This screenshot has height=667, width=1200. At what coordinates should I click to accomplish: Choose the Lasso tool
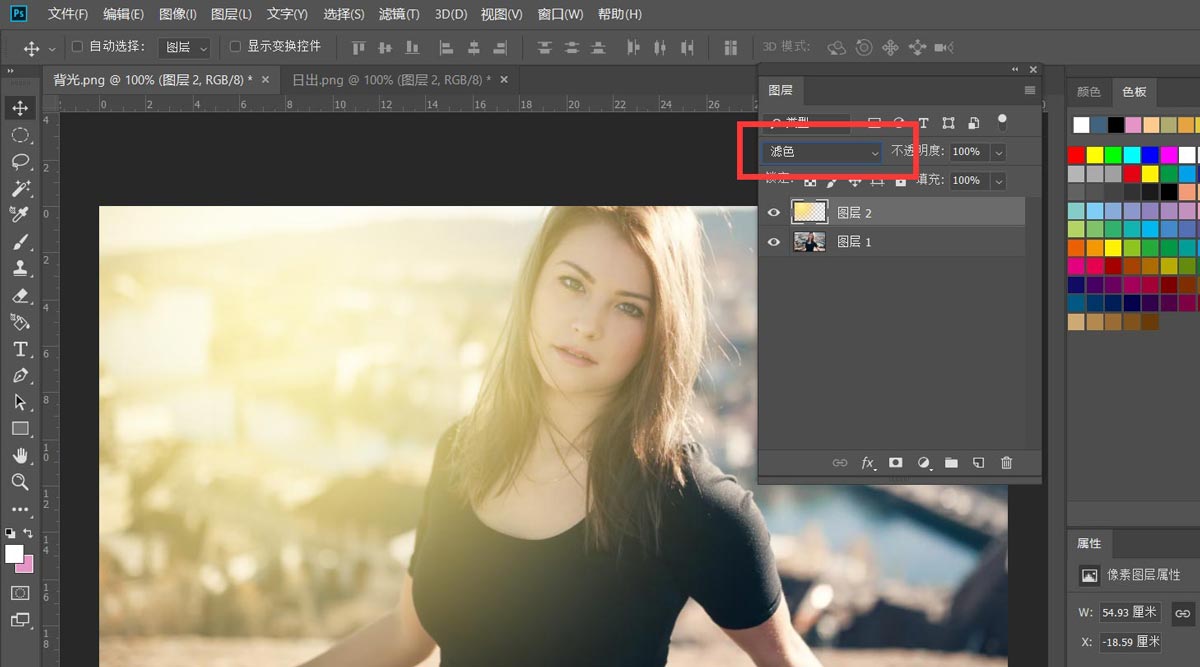pyautogui.click(x=20, y=161)
